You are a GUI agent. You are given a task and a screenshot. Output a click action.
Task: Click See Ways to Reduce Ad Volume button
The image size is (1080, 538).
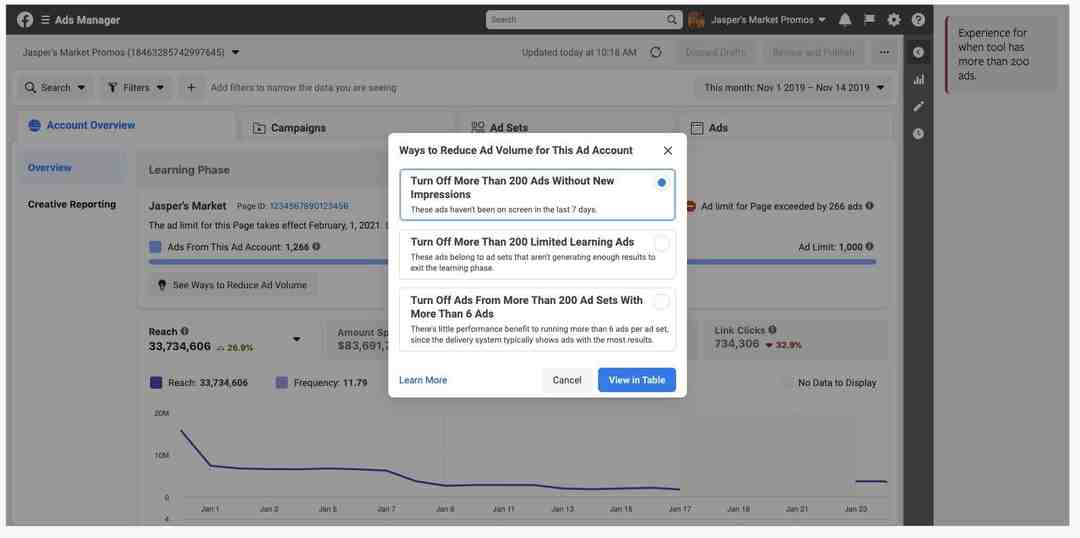pos(233,285)
